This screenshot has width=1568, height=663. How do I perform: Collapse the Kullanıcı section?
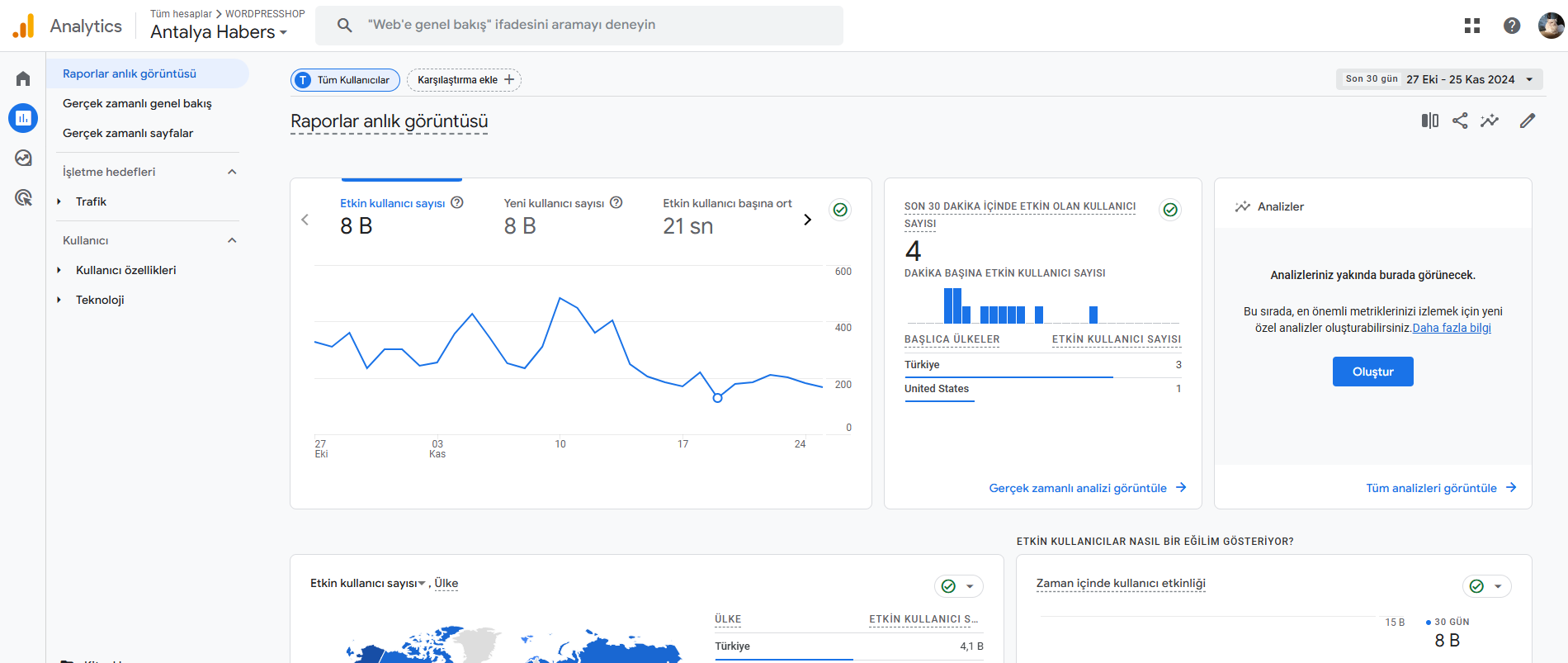(x=232, y=240)
